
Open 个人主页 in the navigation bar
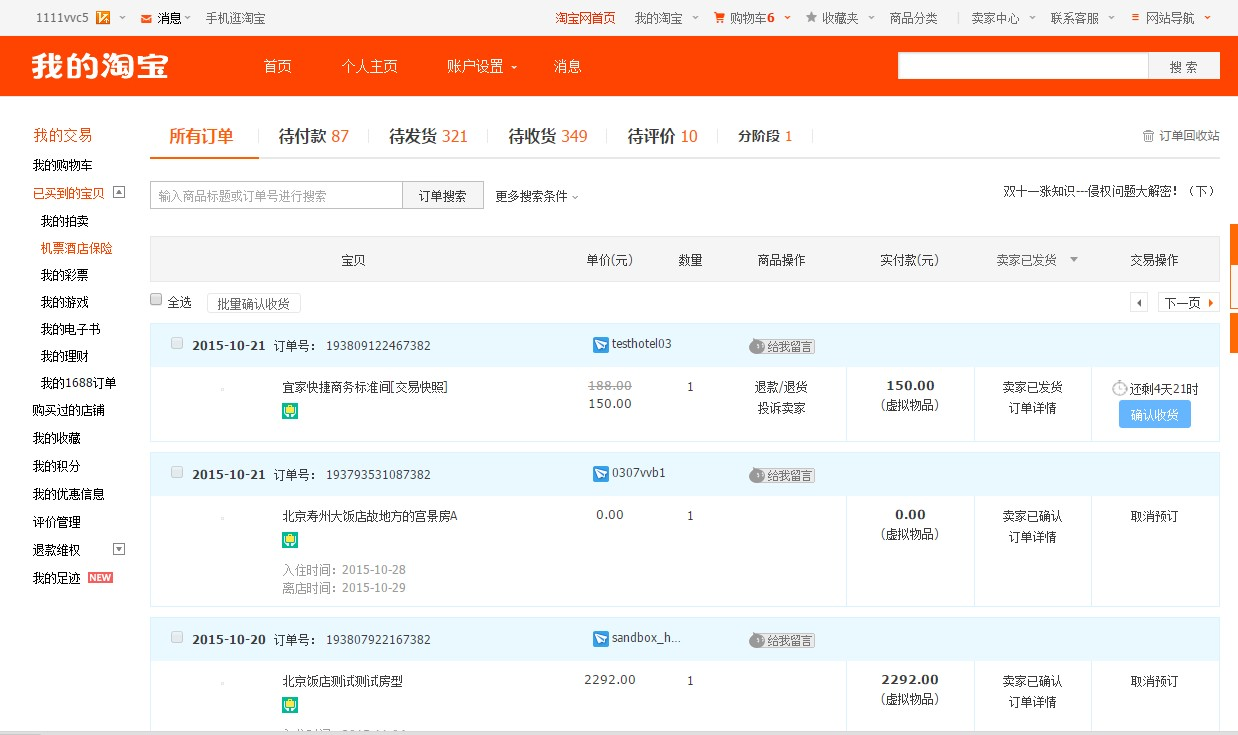coord(369,67)
